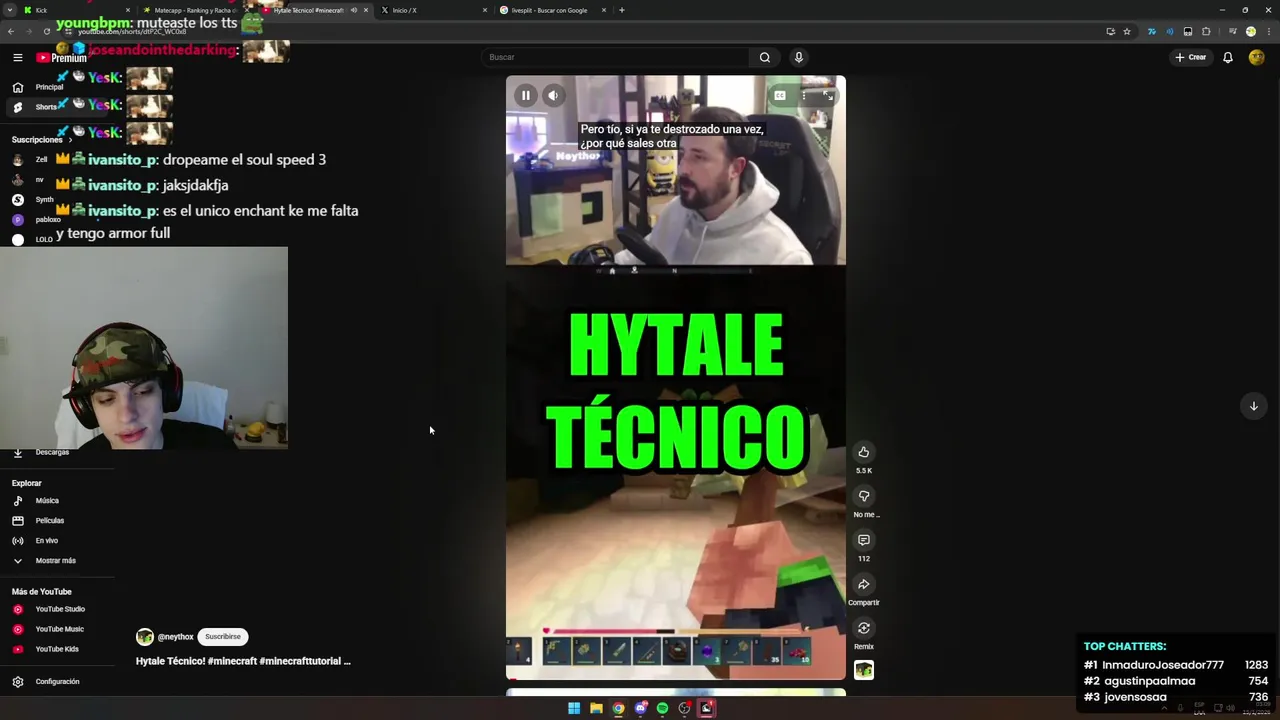Run search with magnifier button
Viewport: 1280px width, 720px height.
pos(765,57)
